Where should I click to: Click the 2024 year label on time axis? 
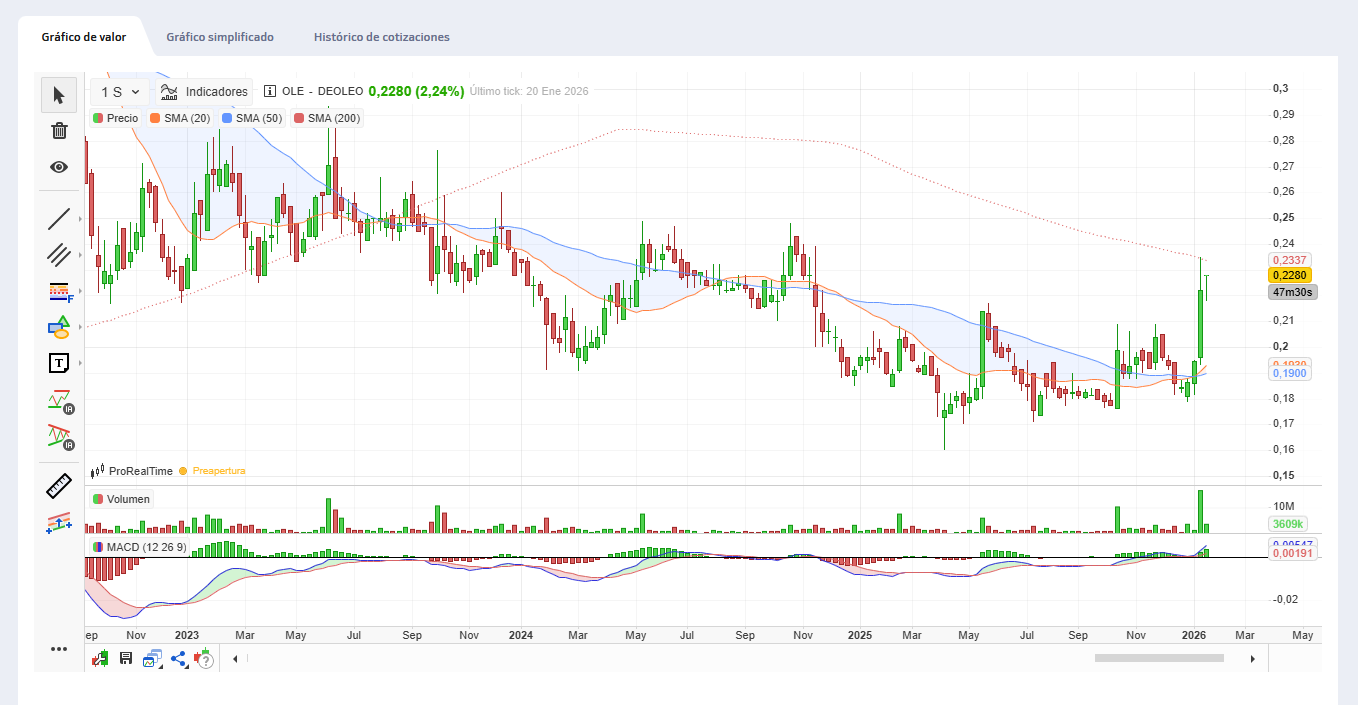coord(520,635)
